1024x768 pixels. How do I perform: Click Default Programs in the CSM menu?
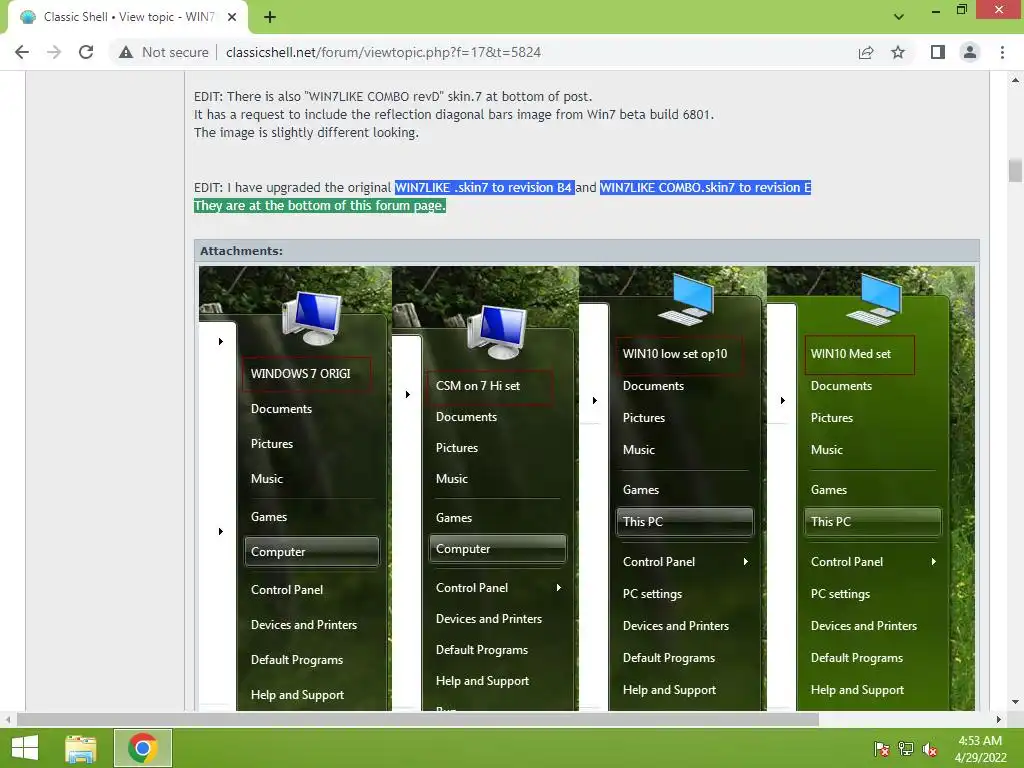[482, 650]
